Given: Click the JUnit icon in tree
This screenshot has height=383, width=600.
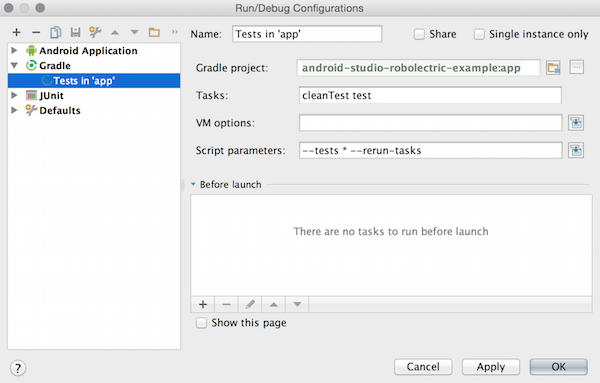Looking at the screenshot, I should pos(31,95).
